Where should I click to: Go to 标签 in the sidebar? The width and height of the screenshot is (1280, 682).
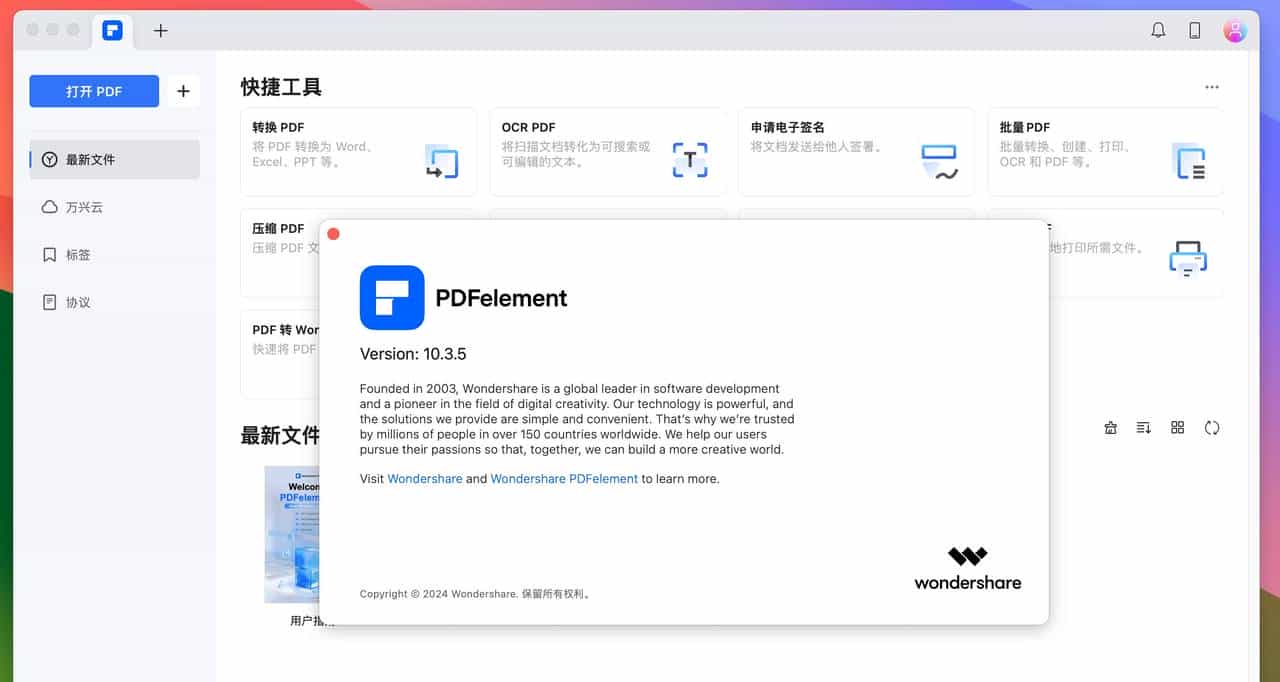coord(78,255)
